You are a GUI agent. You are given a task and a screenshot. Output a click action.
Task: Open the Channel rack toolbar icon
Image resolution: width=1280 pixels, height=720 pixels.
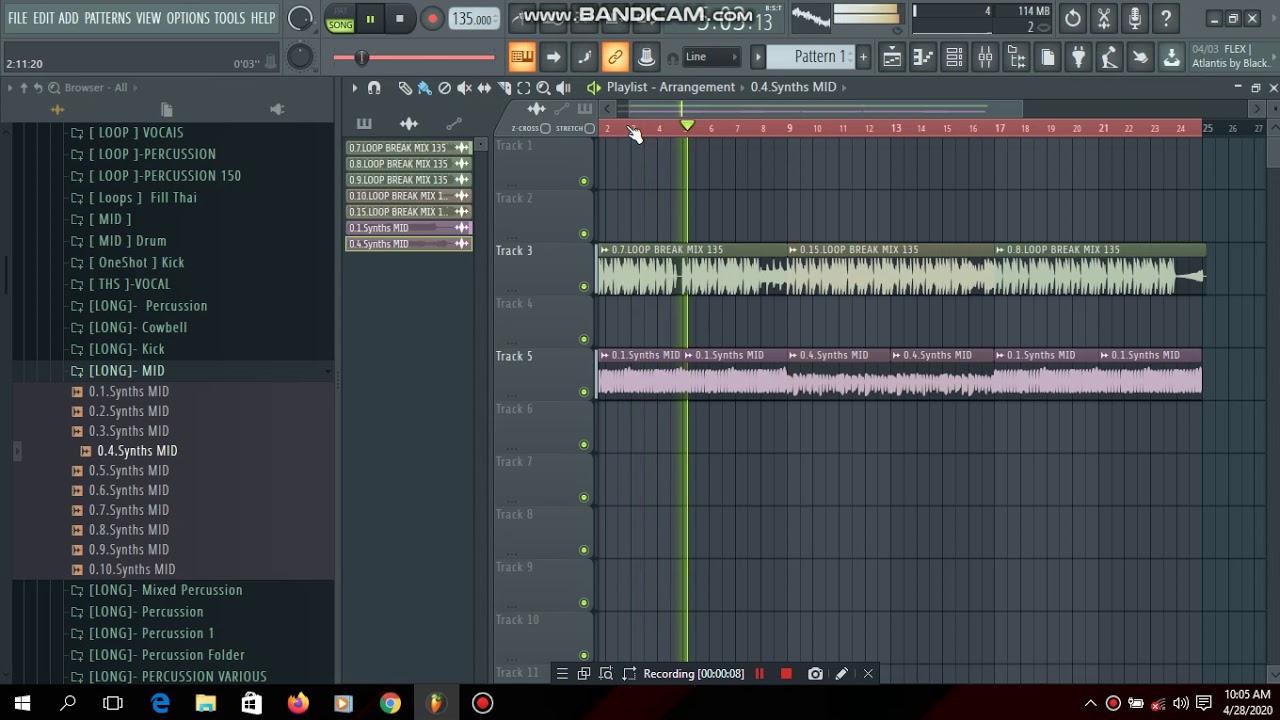(954, 58)
